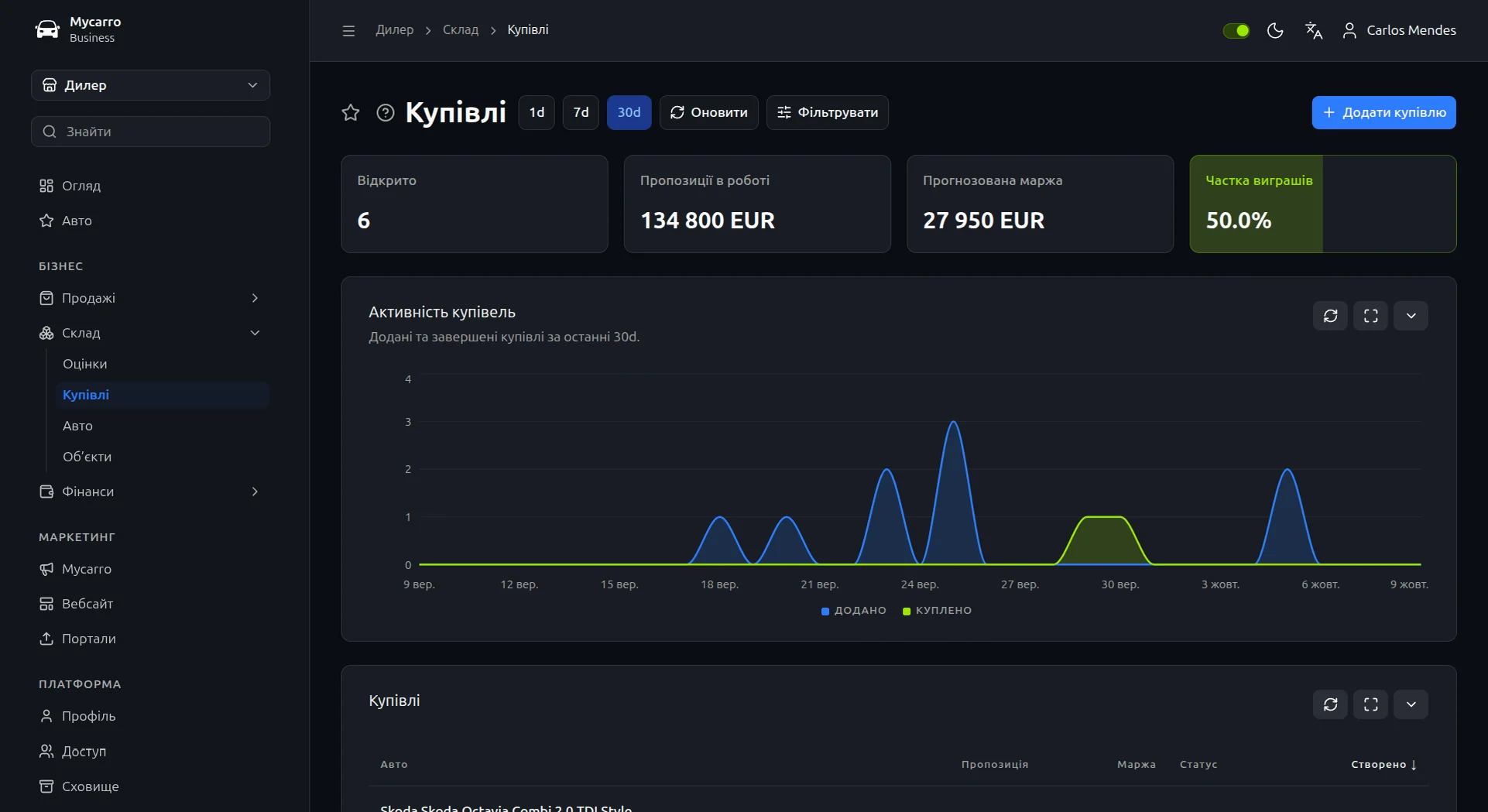This screenshot has height=812, width=1488.
Task: Click the Mycarro car logo icon
Action: point(47,29)
